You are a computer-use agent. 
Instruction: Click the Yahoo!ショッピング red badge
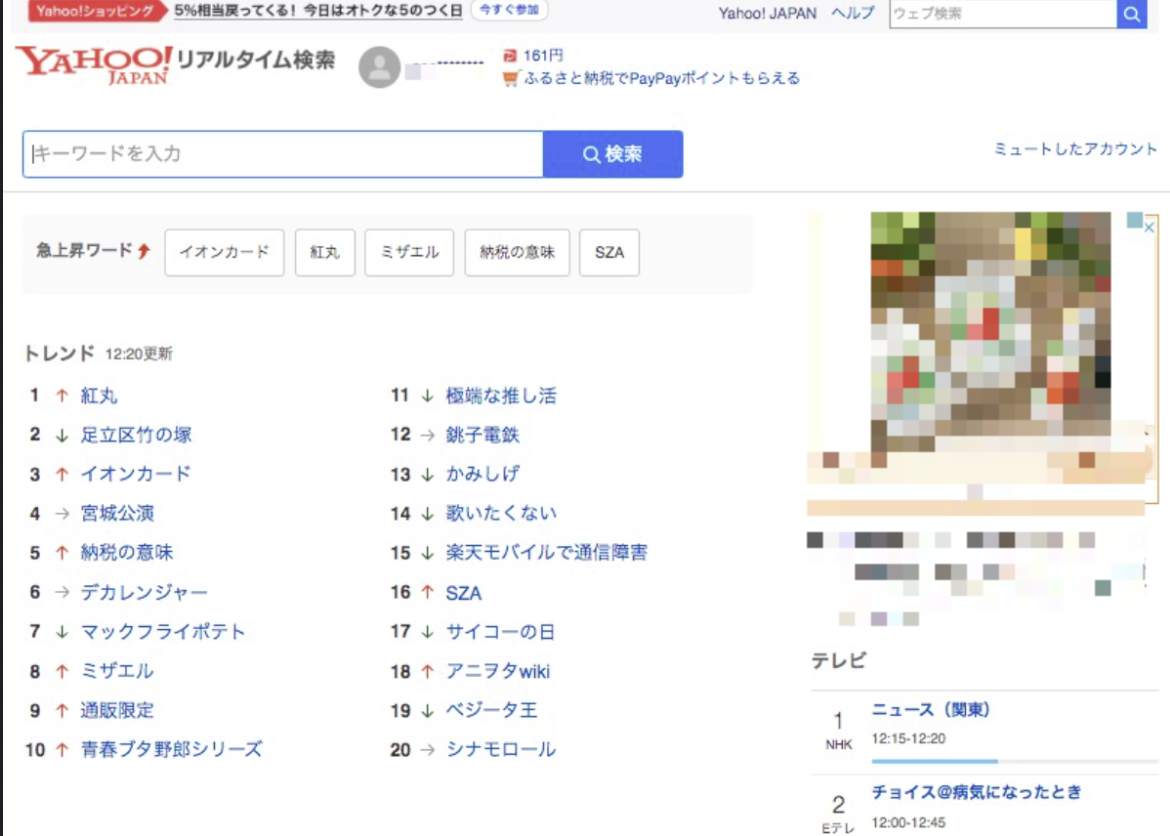(x=97, y=10)
